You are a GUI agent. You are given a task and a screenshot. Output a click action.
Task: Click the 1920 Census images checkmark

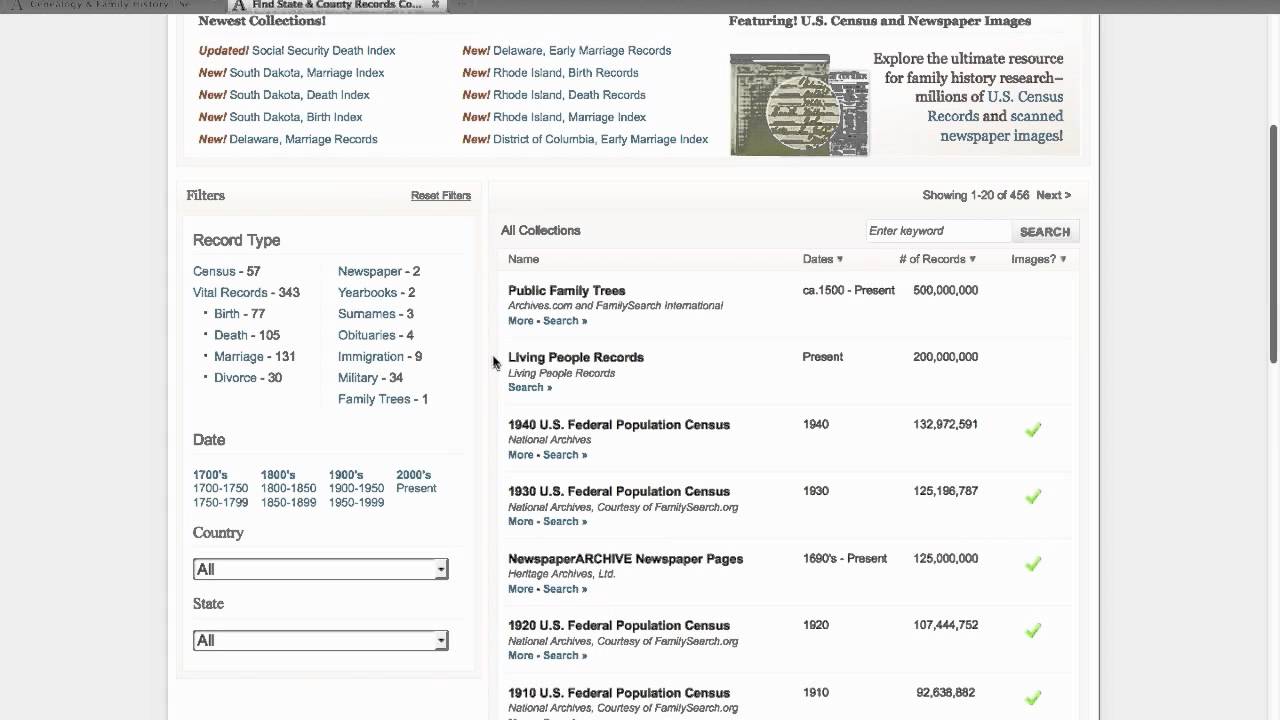tap(1033, 631)
